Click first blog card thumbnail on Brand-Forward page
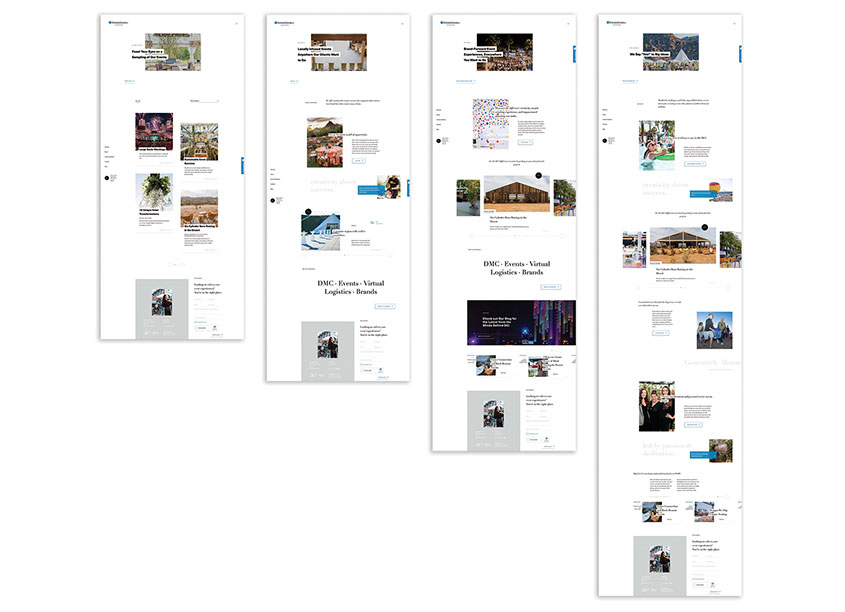This screenshot has width=845, height=612. [x=486, y=365]
